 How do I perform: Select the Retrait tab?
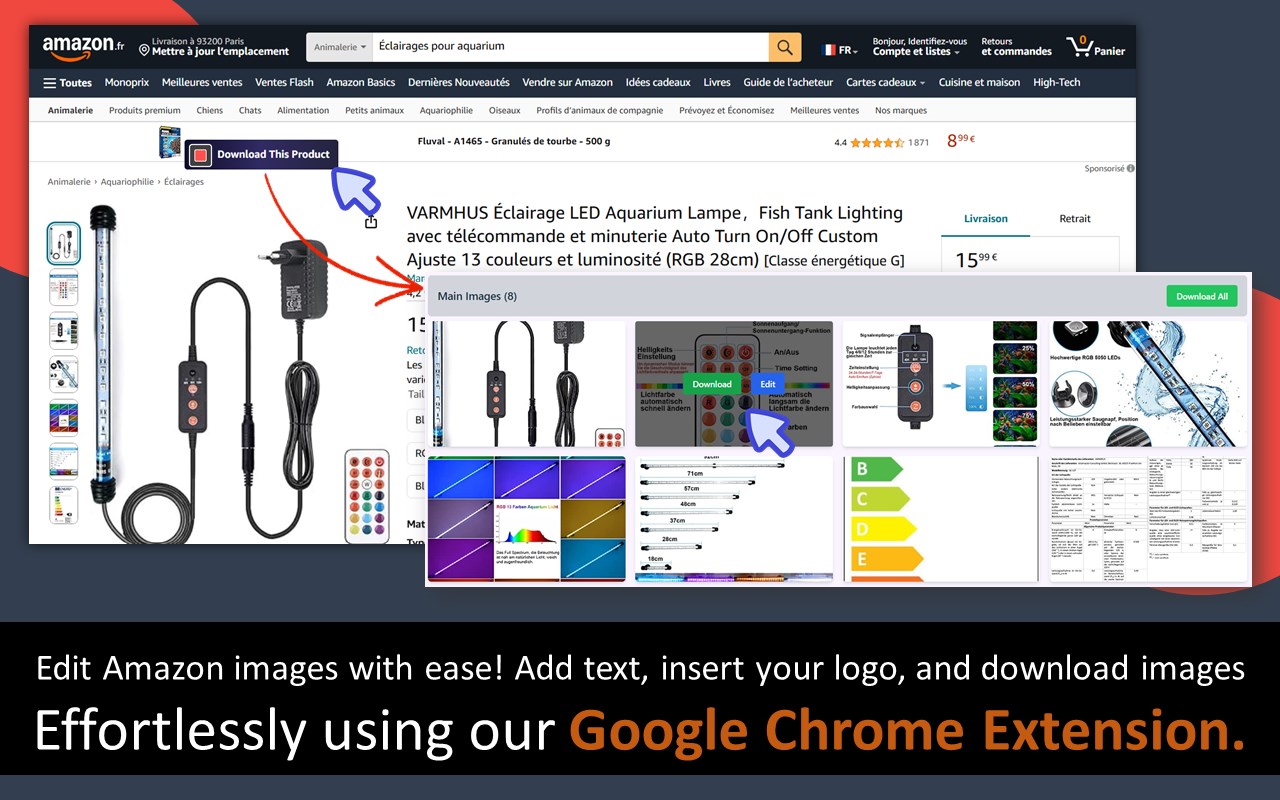pyautogui.click(x=1075, y=219)
